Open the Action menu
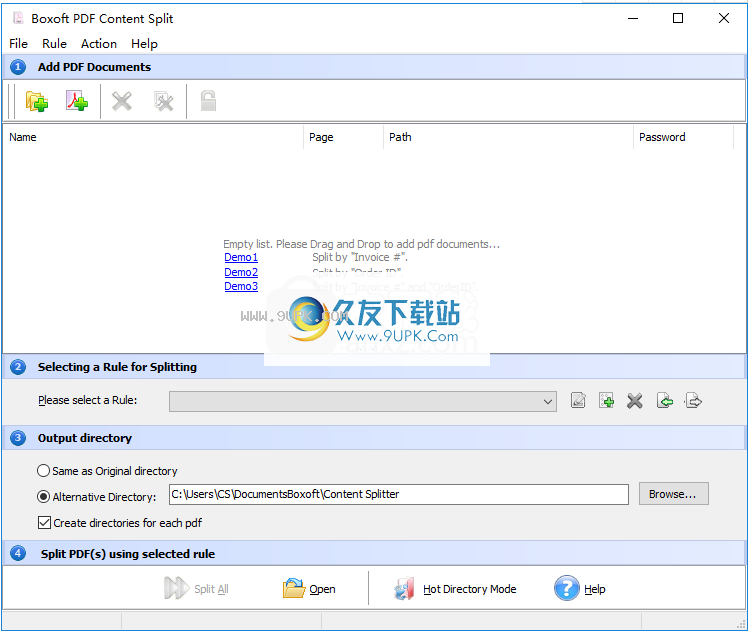754x638 pixels. point(99,44)
